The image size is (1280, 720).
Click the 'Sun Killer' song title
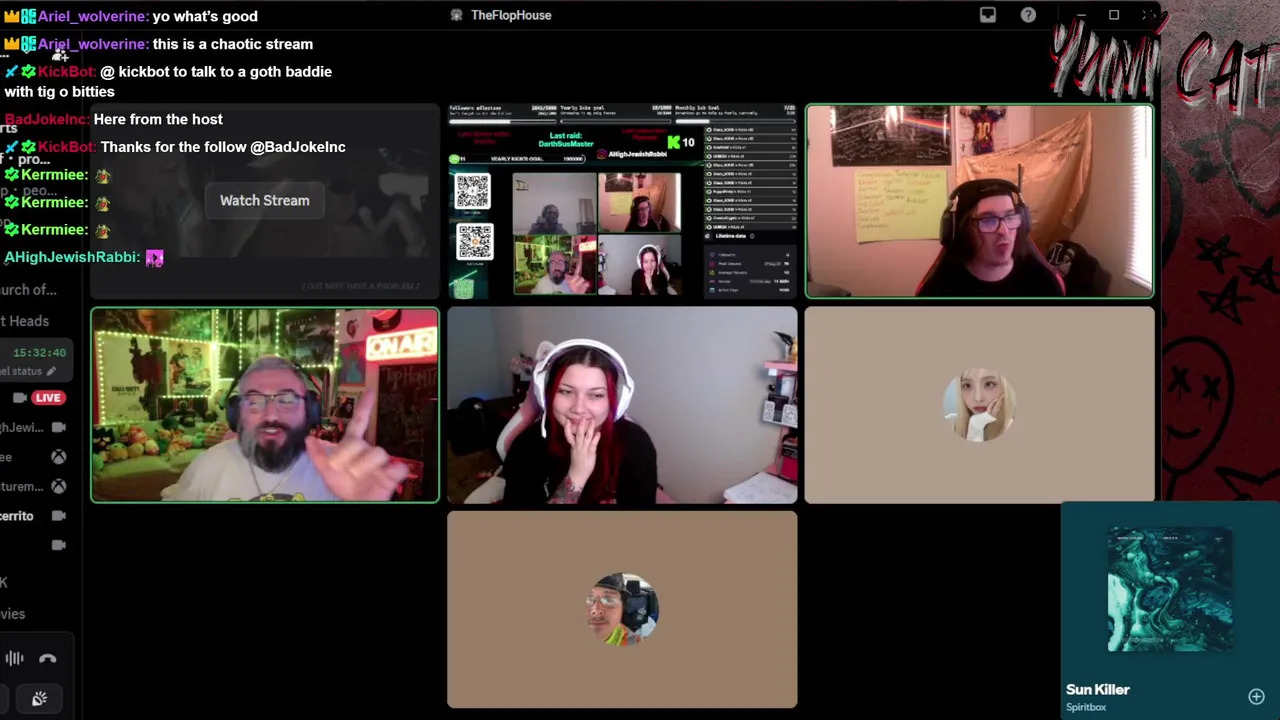tap(1098, 690)
